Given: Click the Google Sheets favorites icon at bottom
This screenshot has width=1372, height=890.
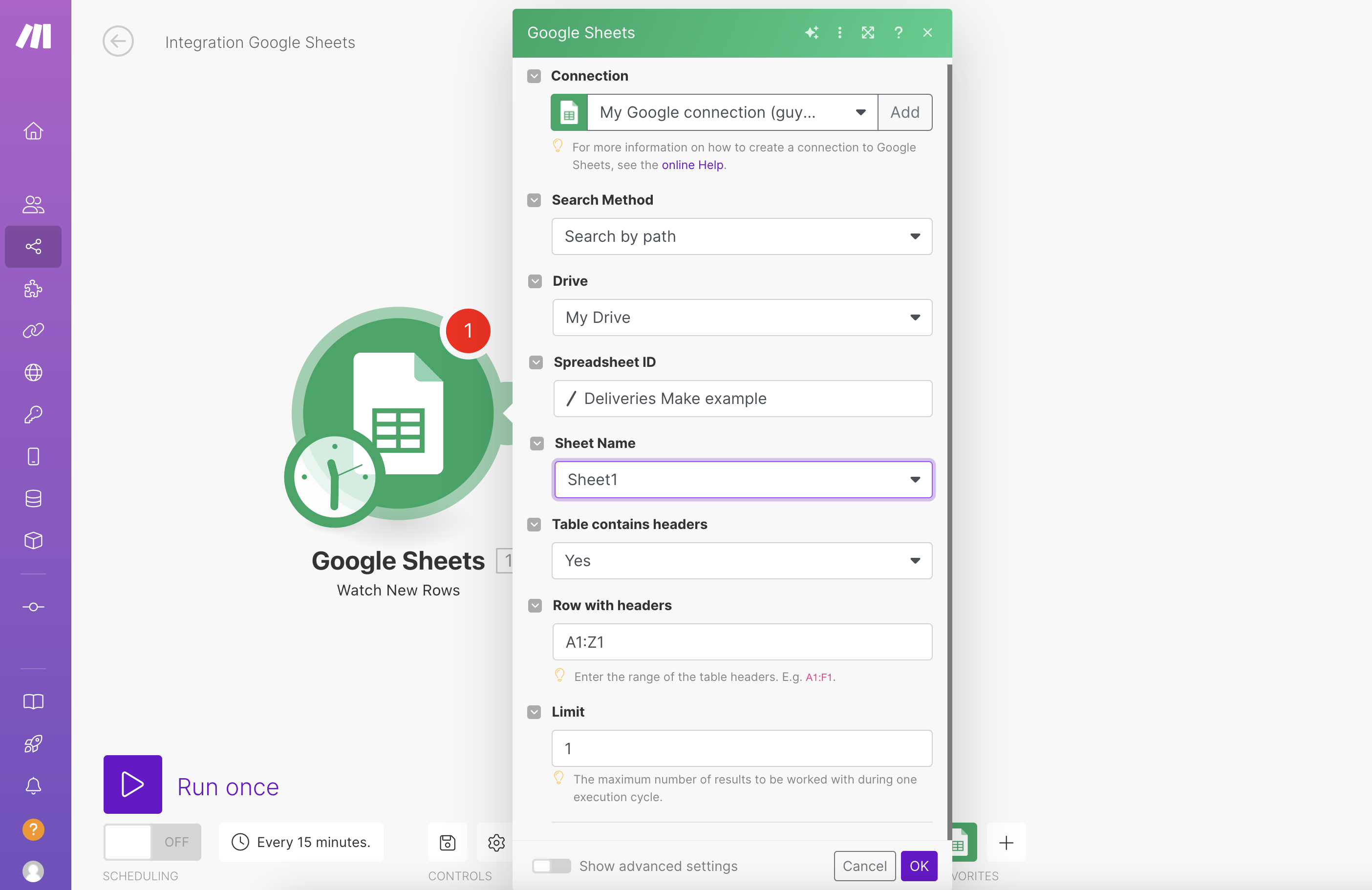Looking at the screenshot, I should coord(964,842).
